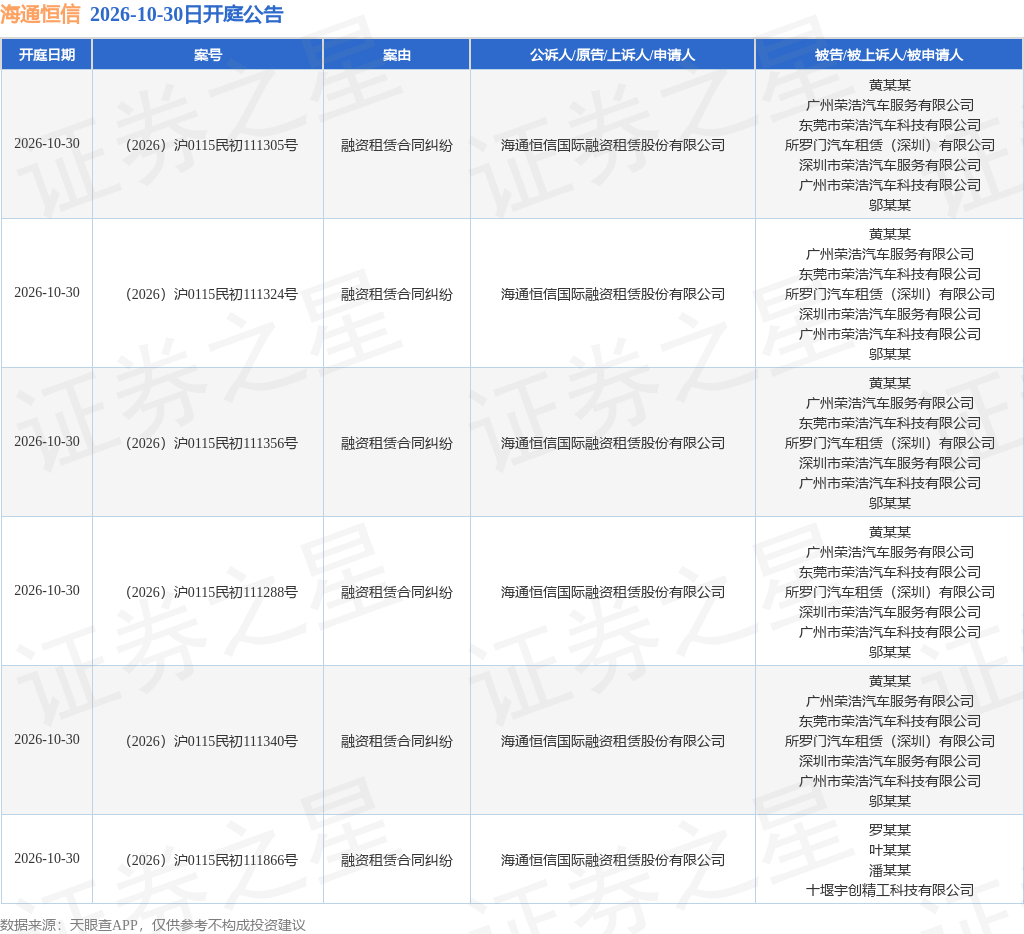Click the 2026-10-30 date in the 111288 row

(47, 590)
